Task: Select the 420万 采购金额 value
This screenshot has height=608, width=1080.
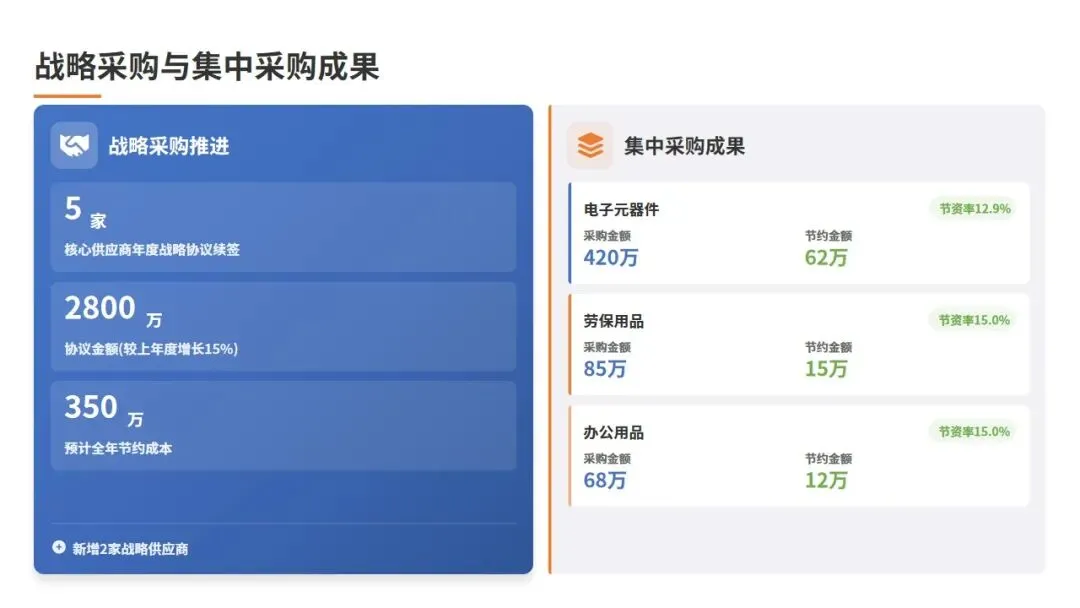Action: coord(611,258)
